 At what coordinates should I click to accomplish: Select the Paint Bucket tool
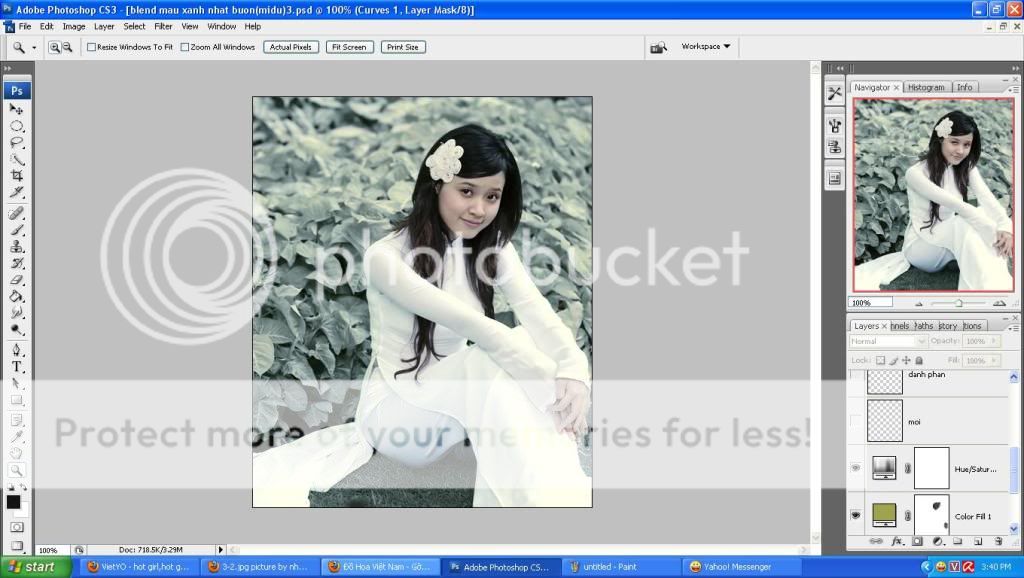[16, 297]
